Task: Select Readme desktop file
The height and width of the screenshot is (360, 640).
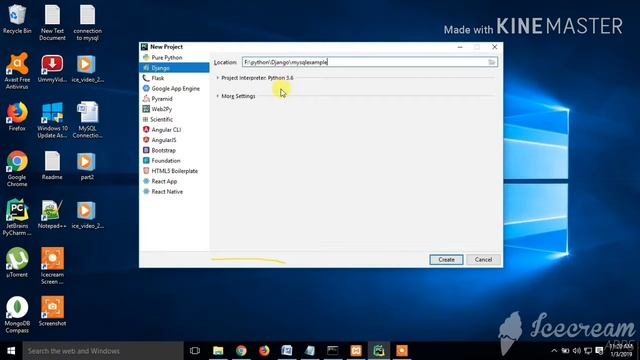Action: pyautogui.click(x=52, y=165)
